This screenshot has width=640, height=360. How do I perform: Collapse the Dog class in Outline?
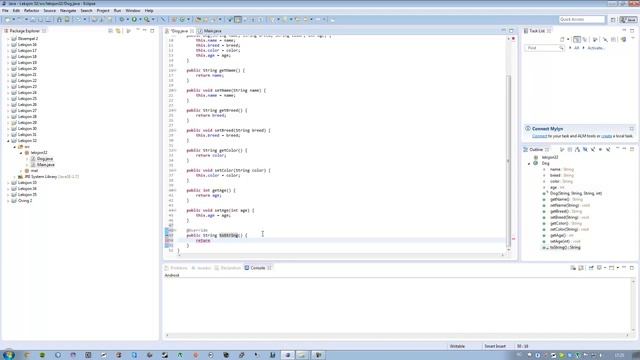[529, 163]
